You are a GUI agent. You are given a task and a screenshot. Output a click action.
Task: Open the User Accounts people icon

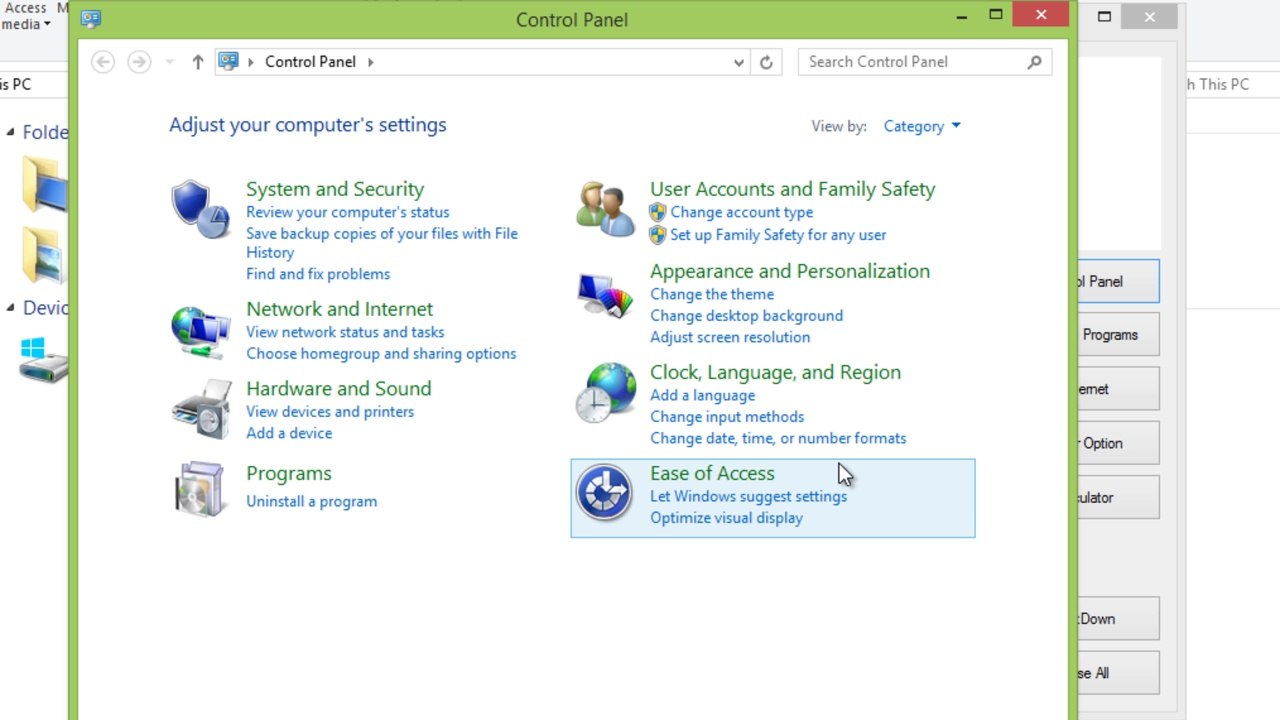pos(605,209)
